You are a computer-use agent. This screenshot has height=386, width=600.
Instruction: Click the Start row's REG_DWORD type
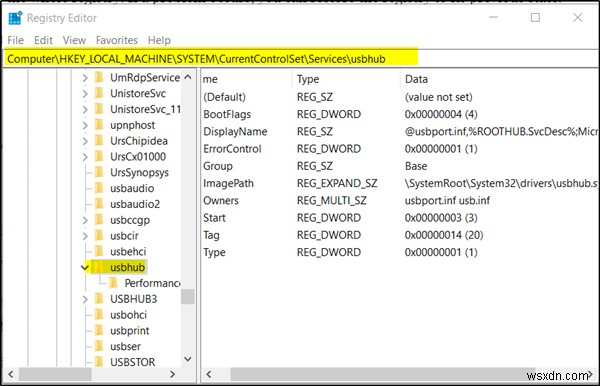coord(329,218)
